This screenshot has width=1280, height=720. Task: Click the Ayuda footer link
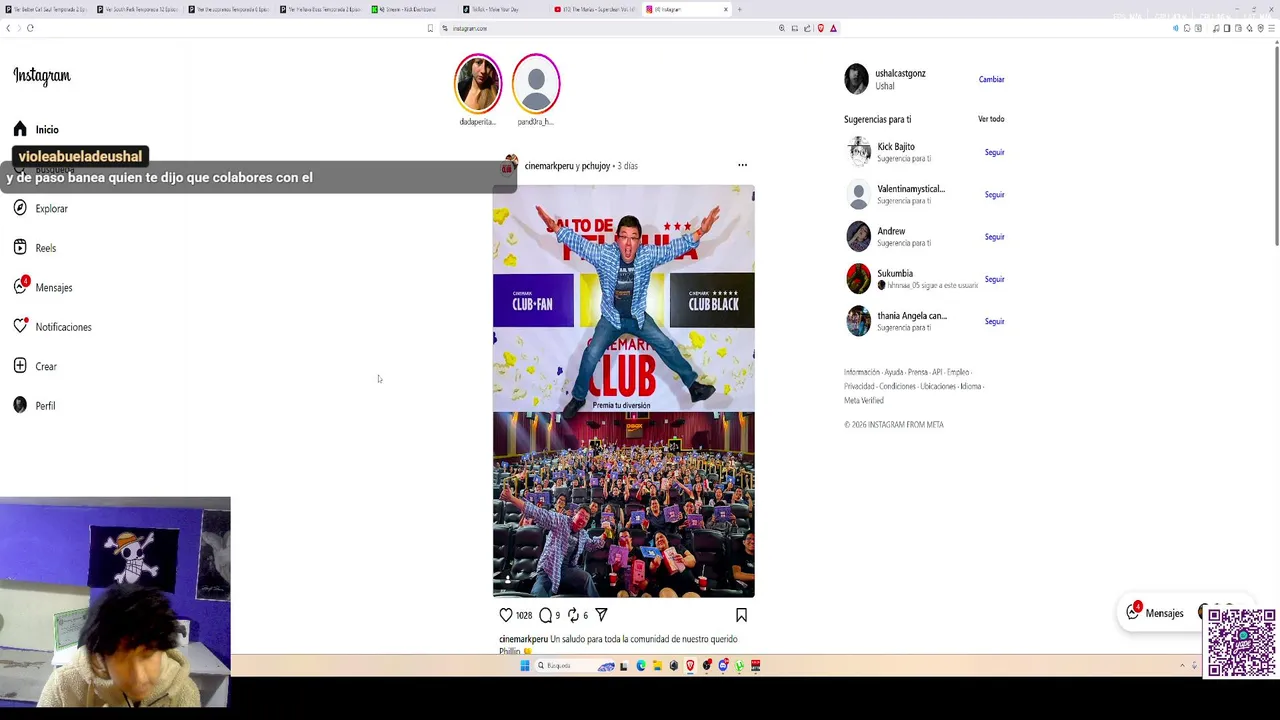coord(893,372)
